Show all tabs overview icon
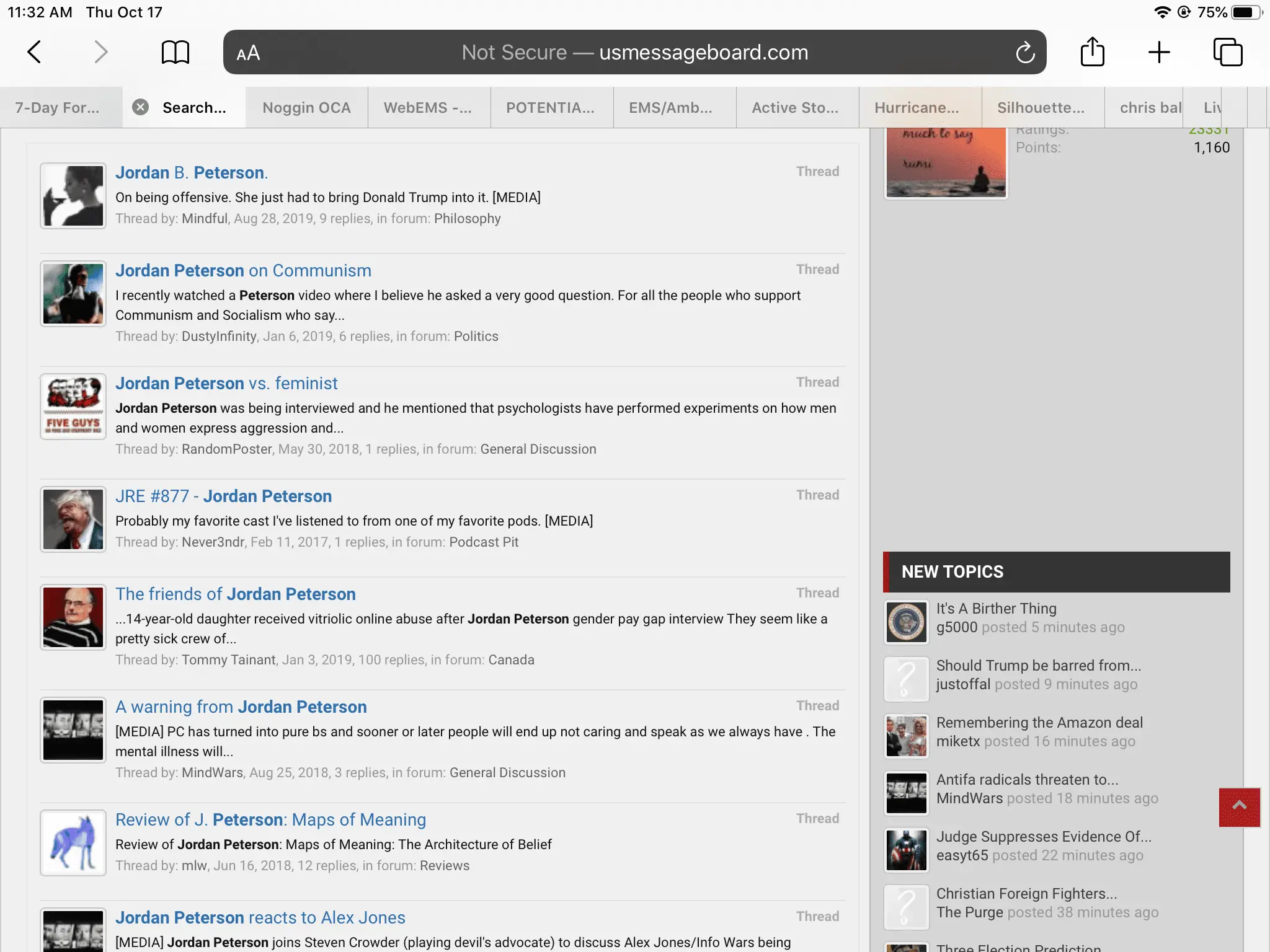This screenshot has width=1270, height=952. 1228,52
